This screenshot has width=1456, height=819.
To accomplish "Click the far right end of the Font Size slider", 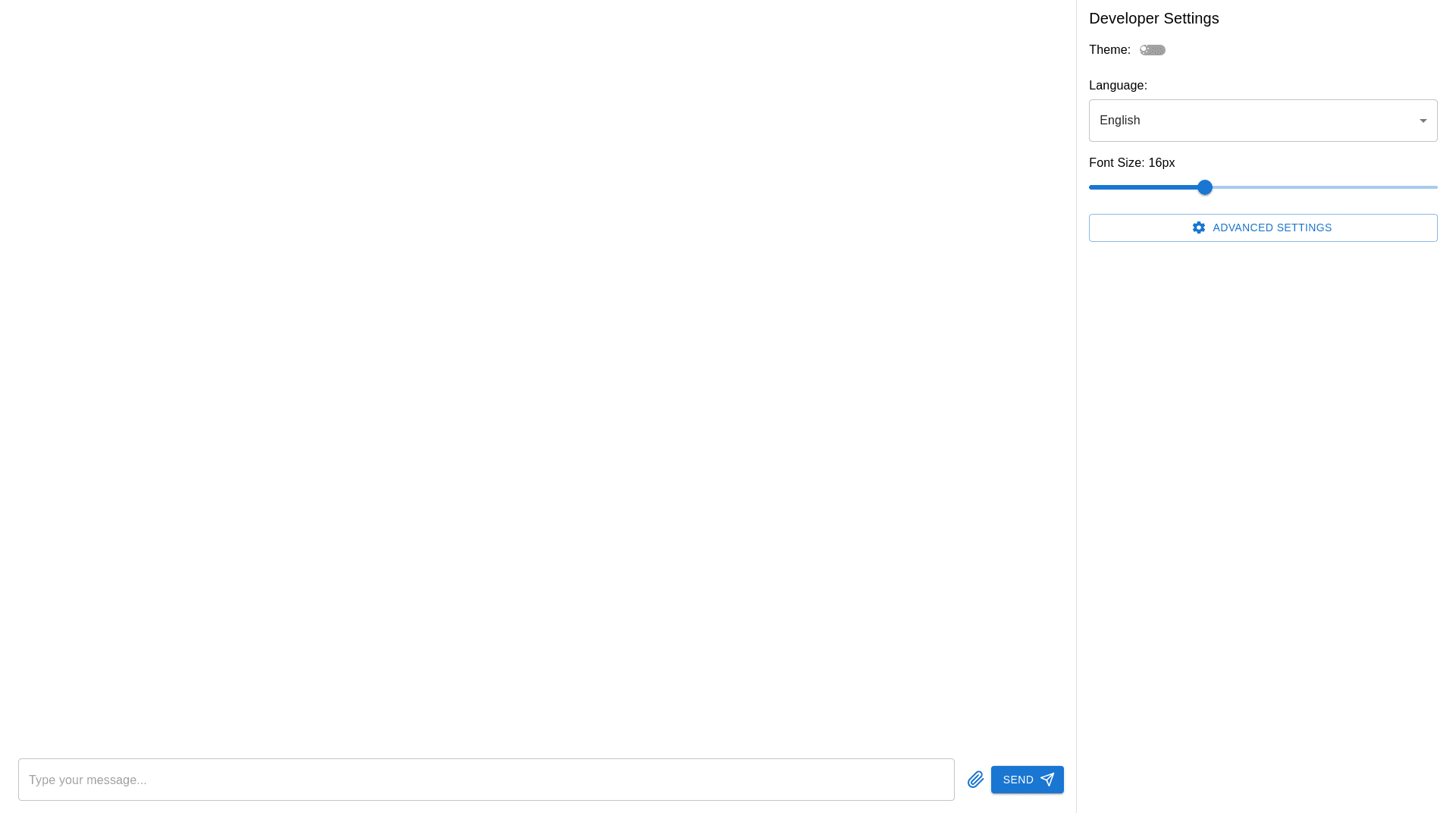I will pos(1436,187).
